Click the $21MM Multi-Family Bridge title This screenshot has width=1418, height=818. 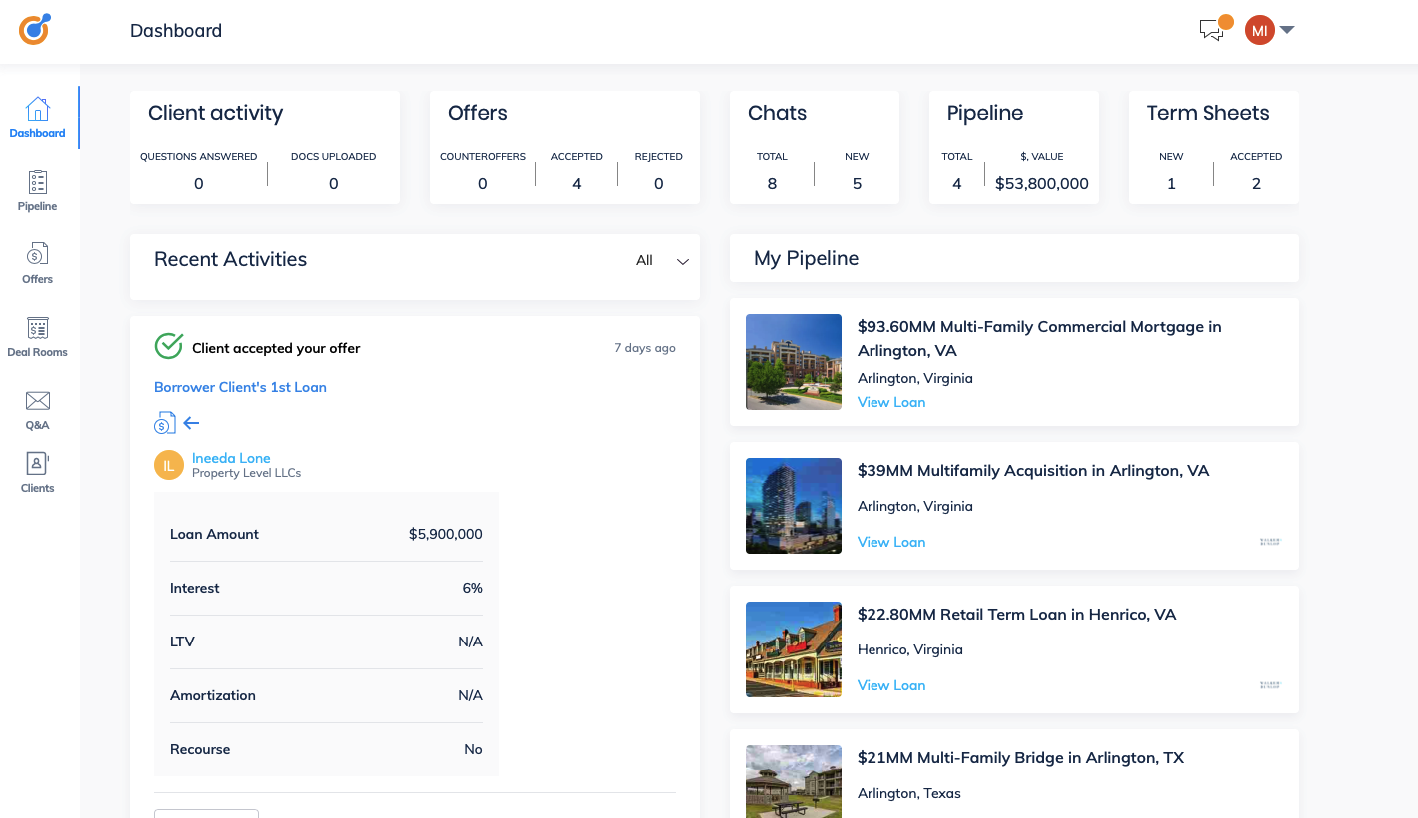1021,758
